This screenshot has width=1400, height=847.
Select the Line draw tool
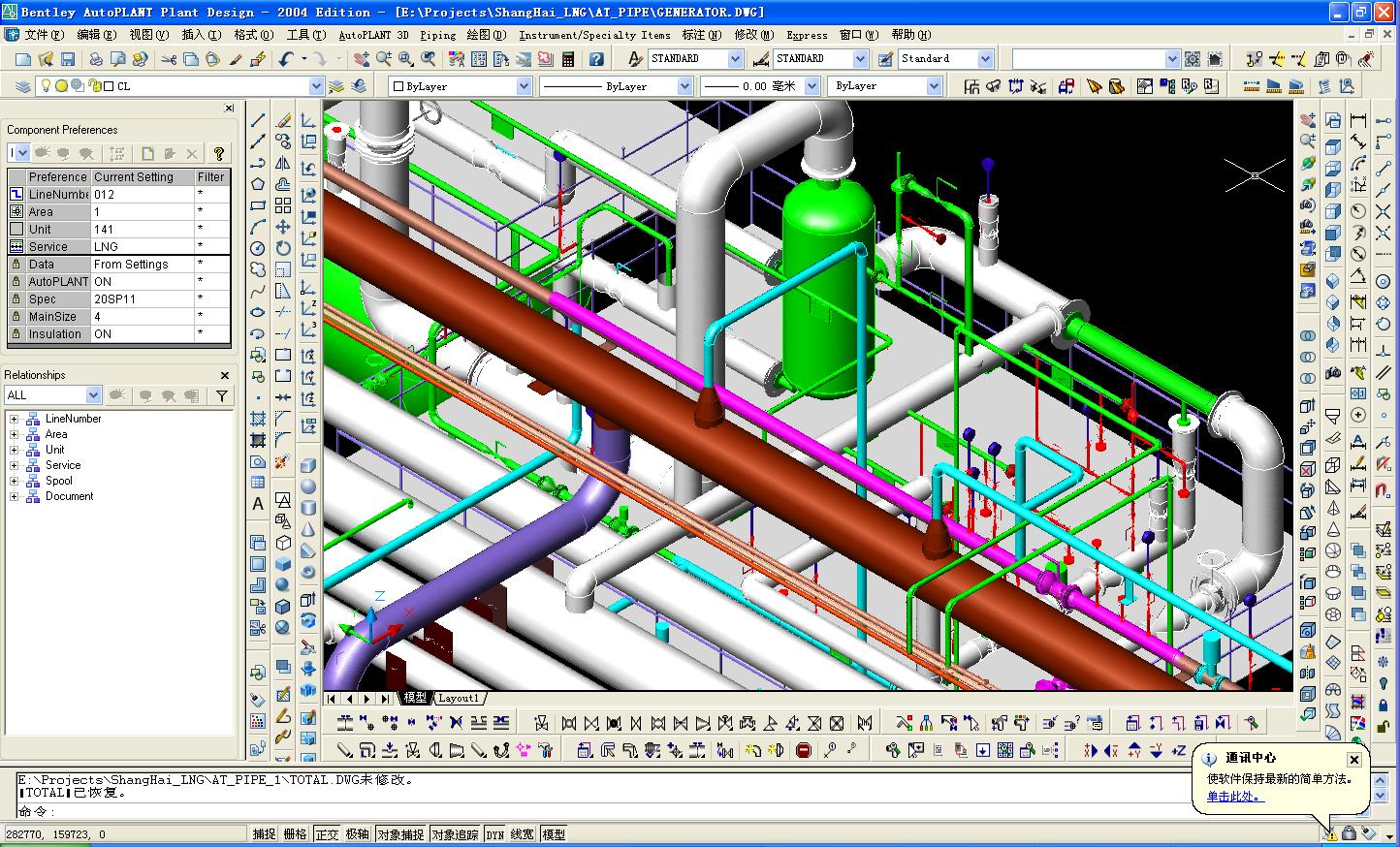pyautogui.click(x=258, y=120)
